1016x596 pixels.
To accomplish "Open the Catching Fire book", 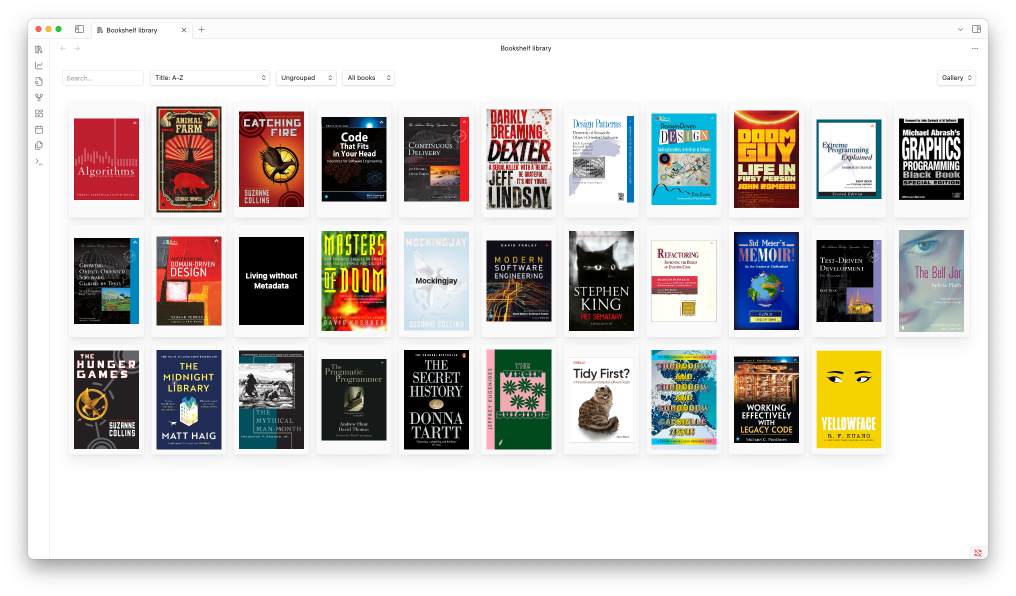I will (x=271, y=159).
